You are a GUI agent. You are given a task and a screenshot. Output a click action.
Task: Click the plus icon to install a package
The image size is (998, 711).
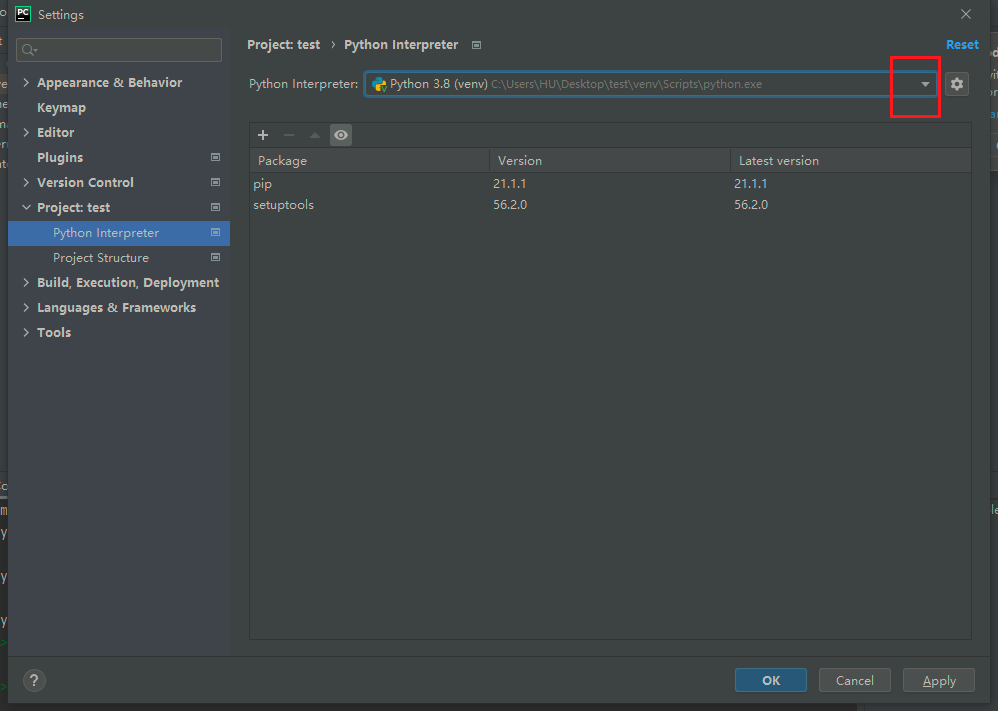(263, 135)
